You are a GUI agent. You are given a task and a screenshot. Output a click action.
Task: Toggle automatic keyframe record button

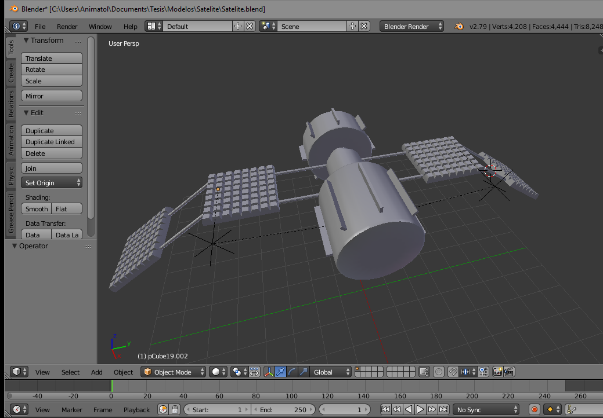click(x=534, y=410)
